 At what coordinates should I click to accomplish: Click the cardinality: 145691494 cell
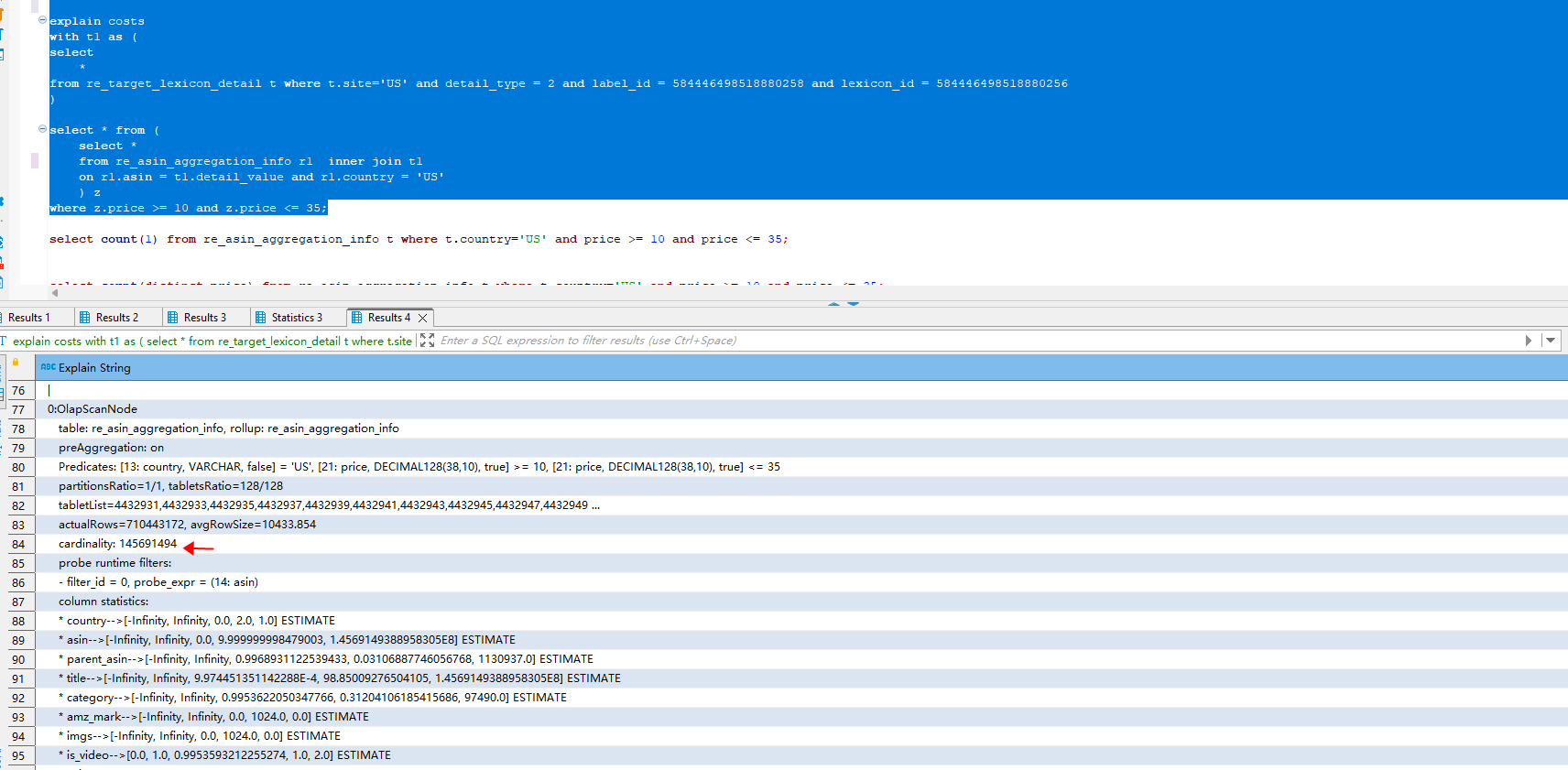117,544
